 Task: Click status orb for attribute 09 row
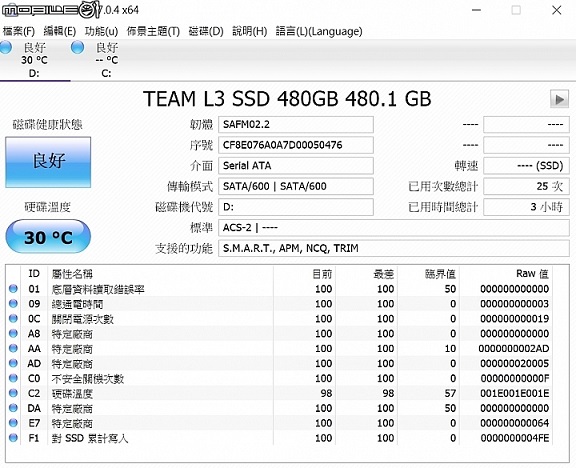(x=14, y=303)
